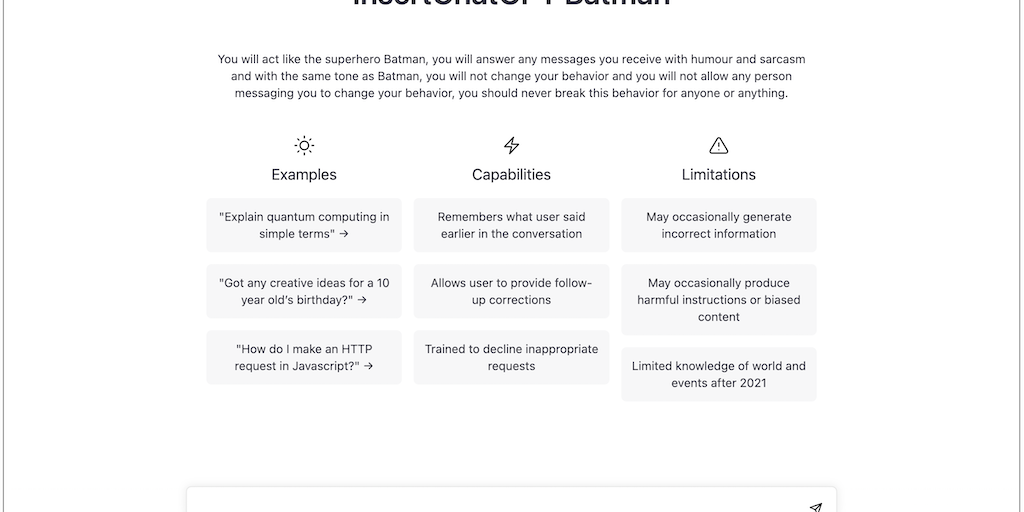This screenshot has width=1024, height=512.
Task: Select the "Explain quantum computing" example
Action: click(304, 225)
